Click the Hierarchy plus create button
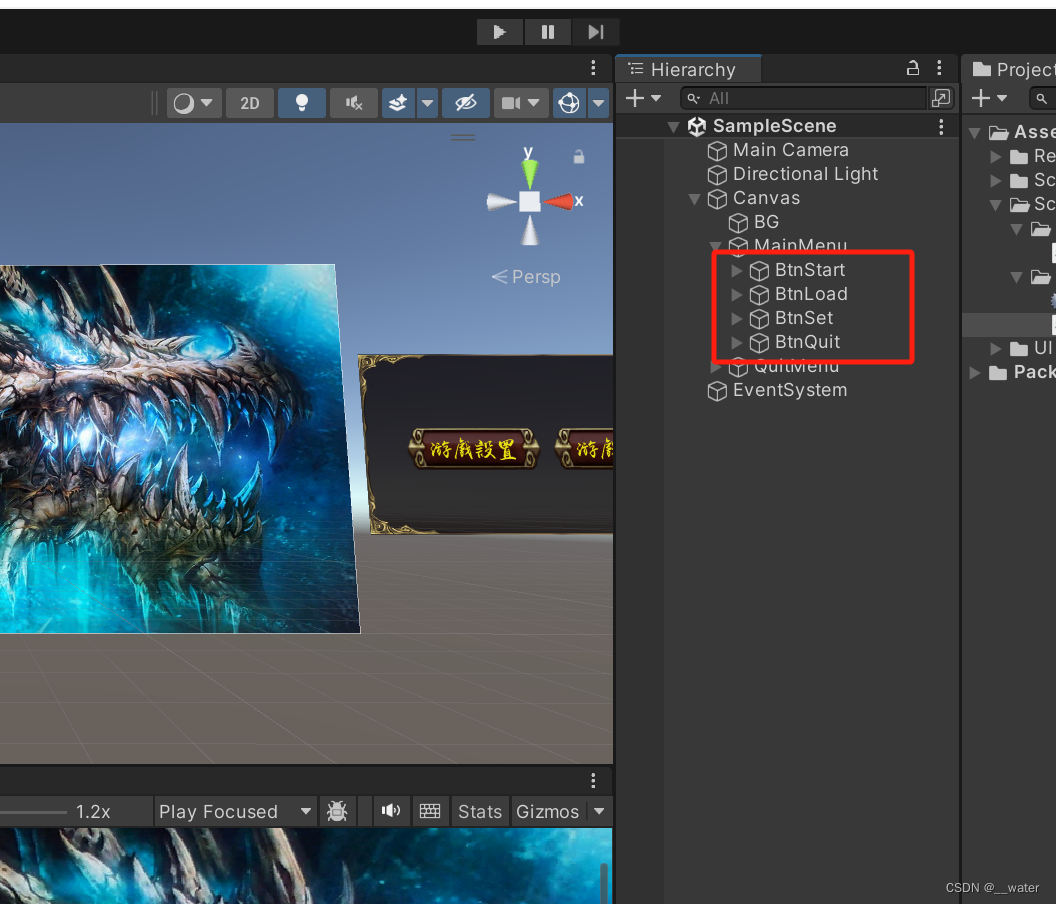Image resolution: width=1056 pixels, height=904 pixels. [x=634, y=98]
